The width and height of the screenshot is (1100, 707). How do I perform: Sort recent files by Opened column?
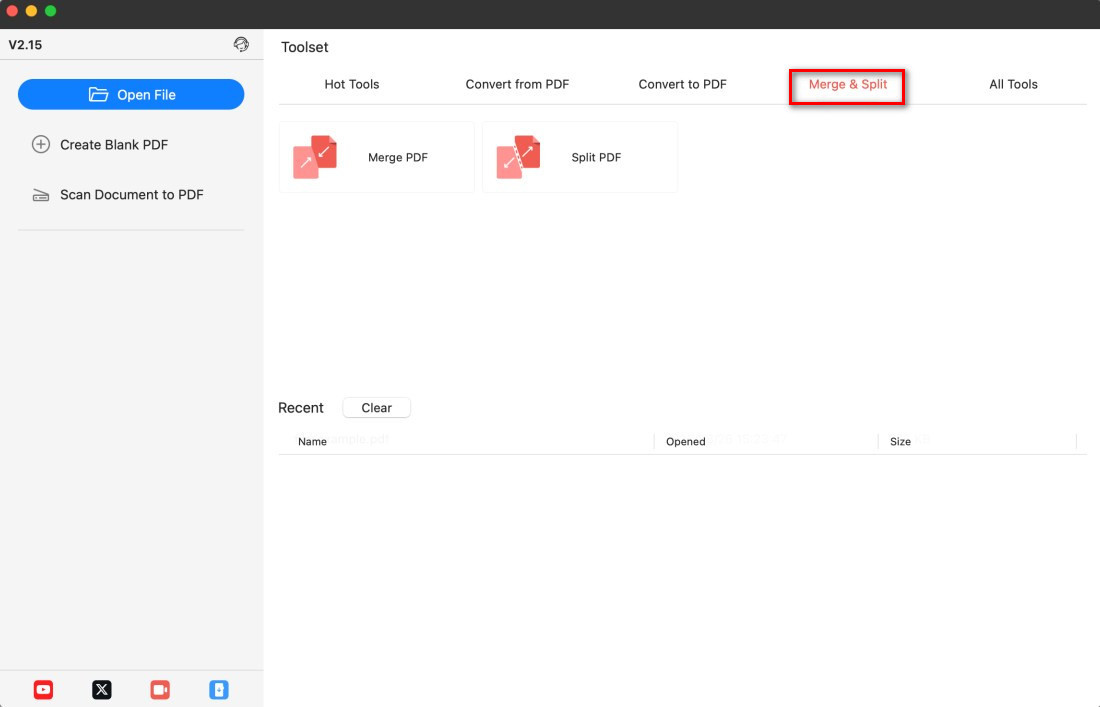click(x=686, y=441)
